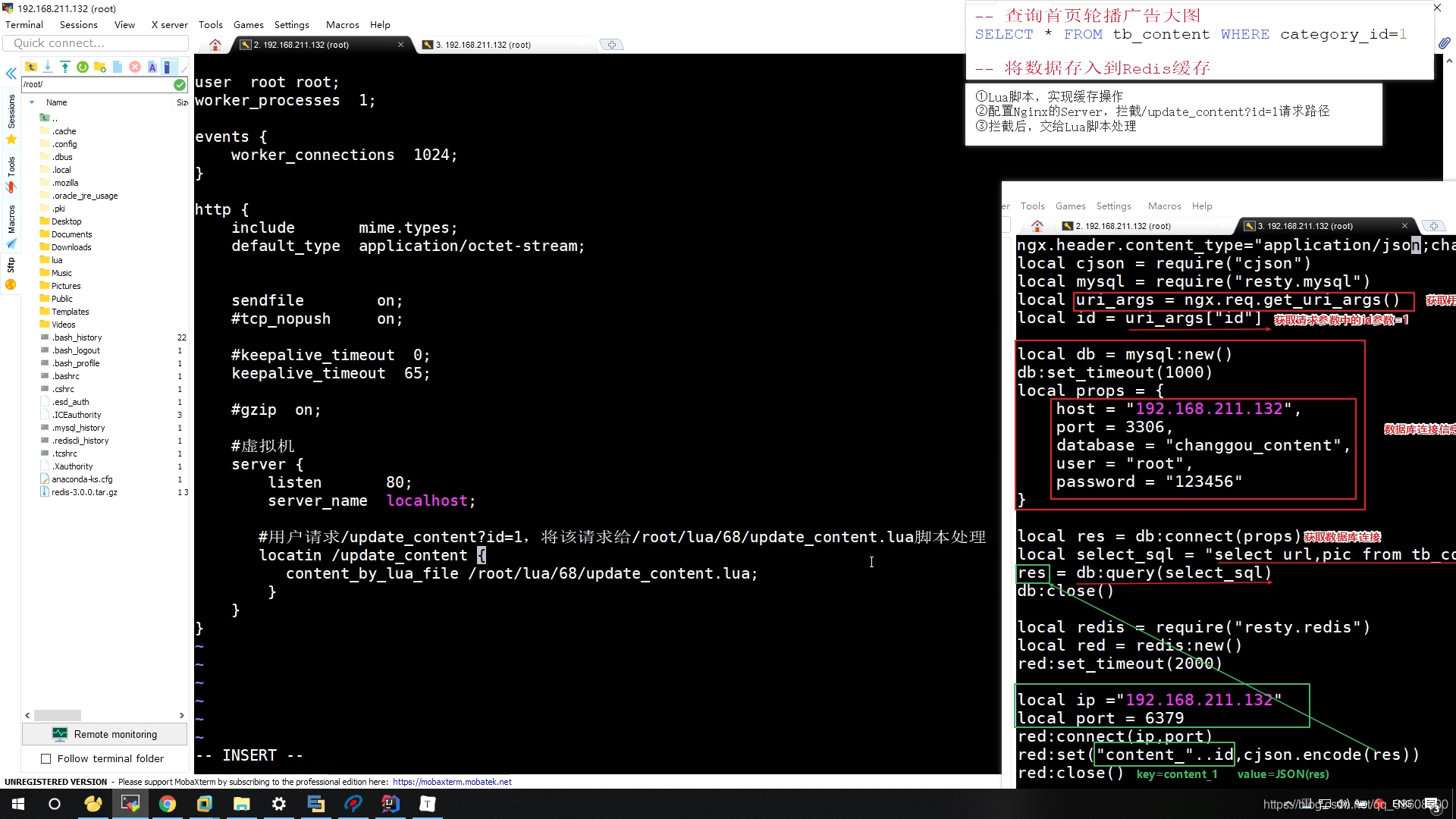
Task: Click the Remote monitoring icon
Action: click(x=59, y=734)
